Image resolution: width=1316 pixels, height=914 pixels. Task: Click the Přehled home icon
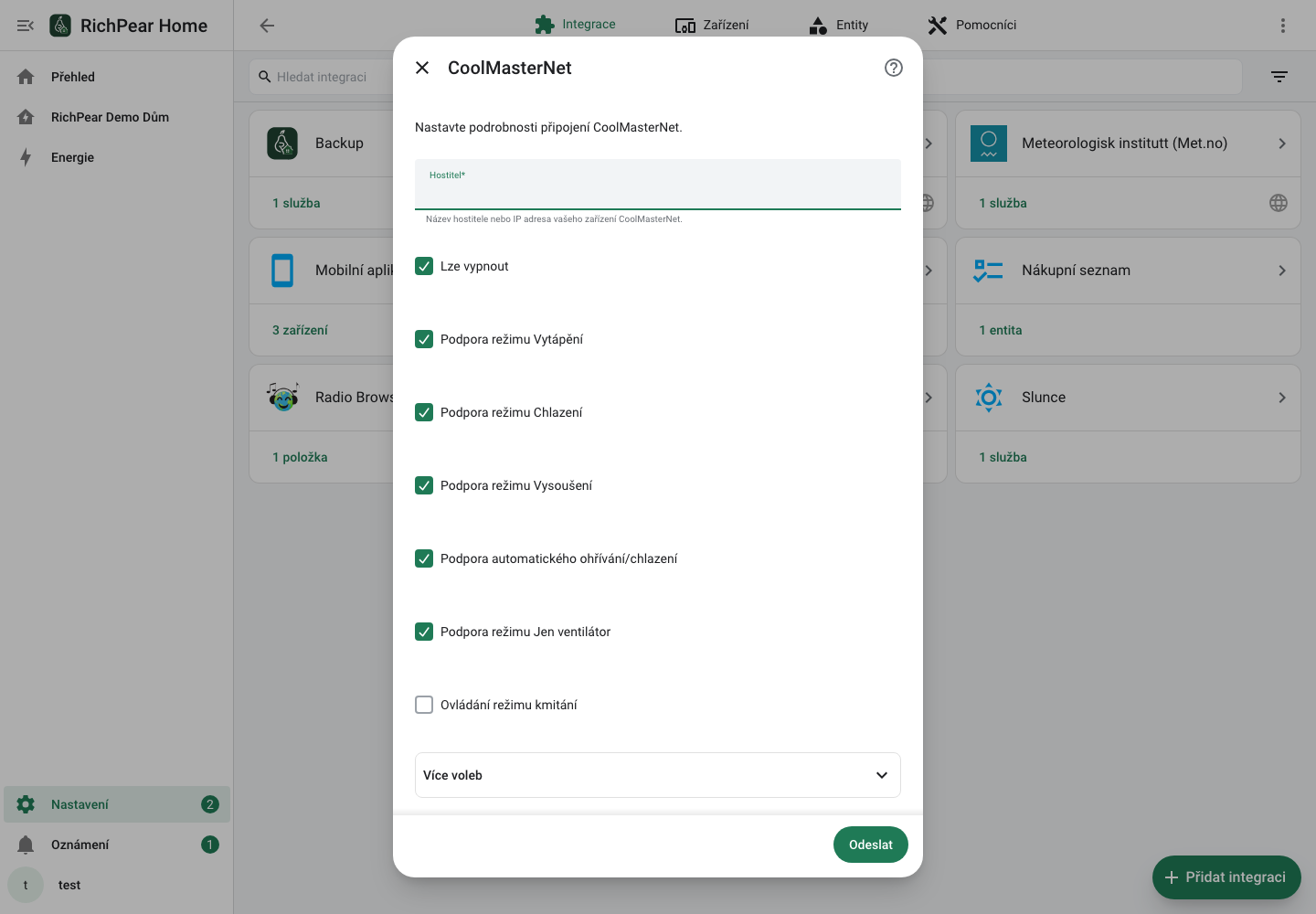click(26, 77)
